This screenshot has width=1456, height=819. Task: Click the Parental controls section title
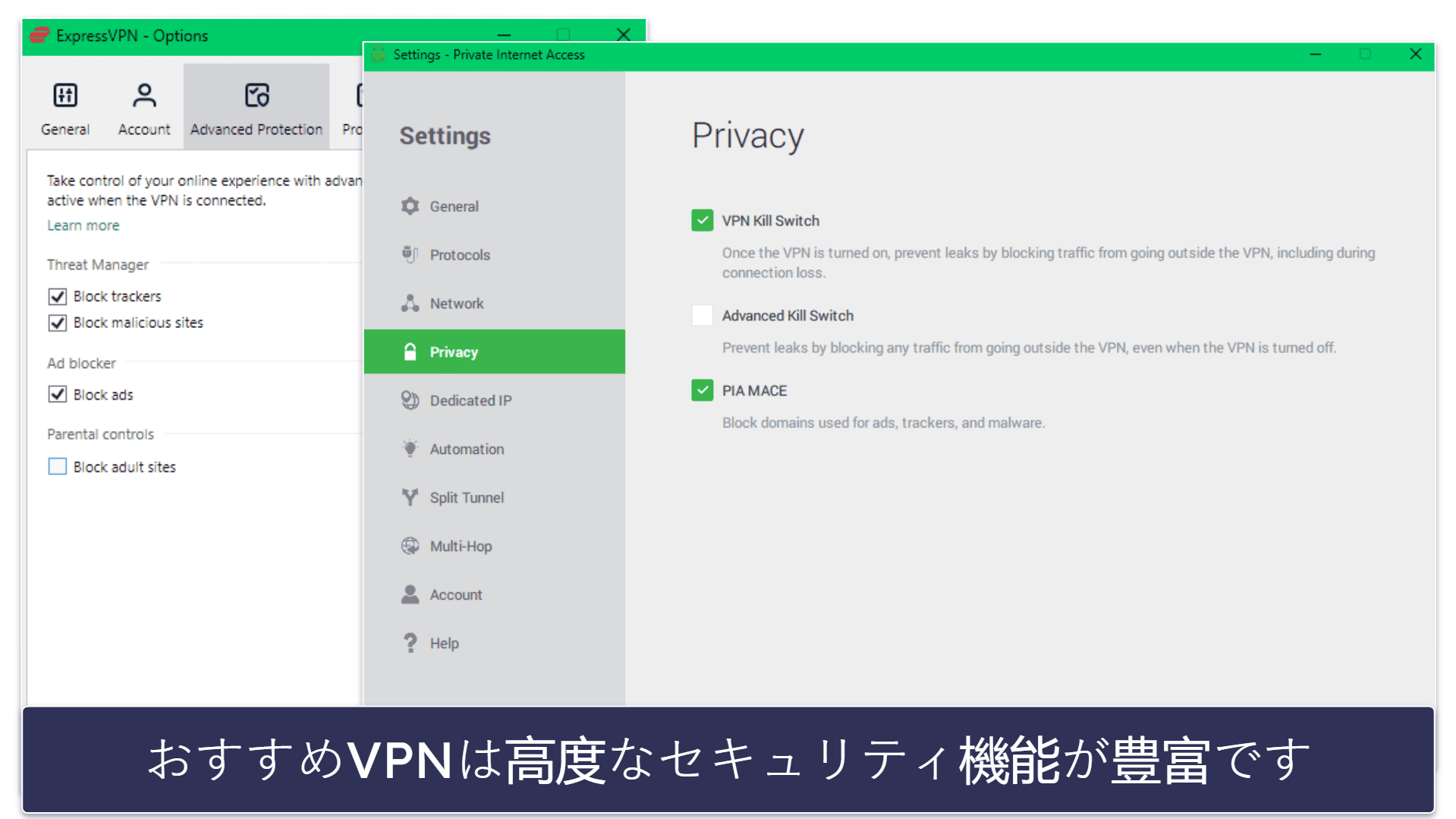(x=101, y=434)
